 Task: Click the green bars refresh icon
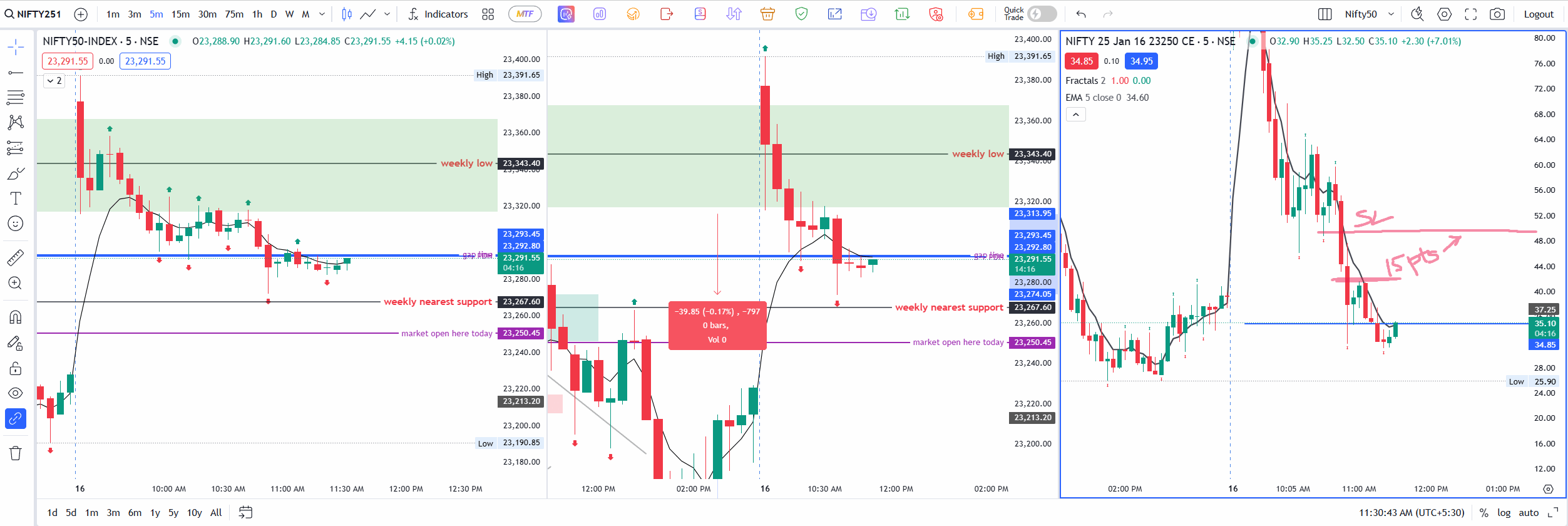click(902, 14)
